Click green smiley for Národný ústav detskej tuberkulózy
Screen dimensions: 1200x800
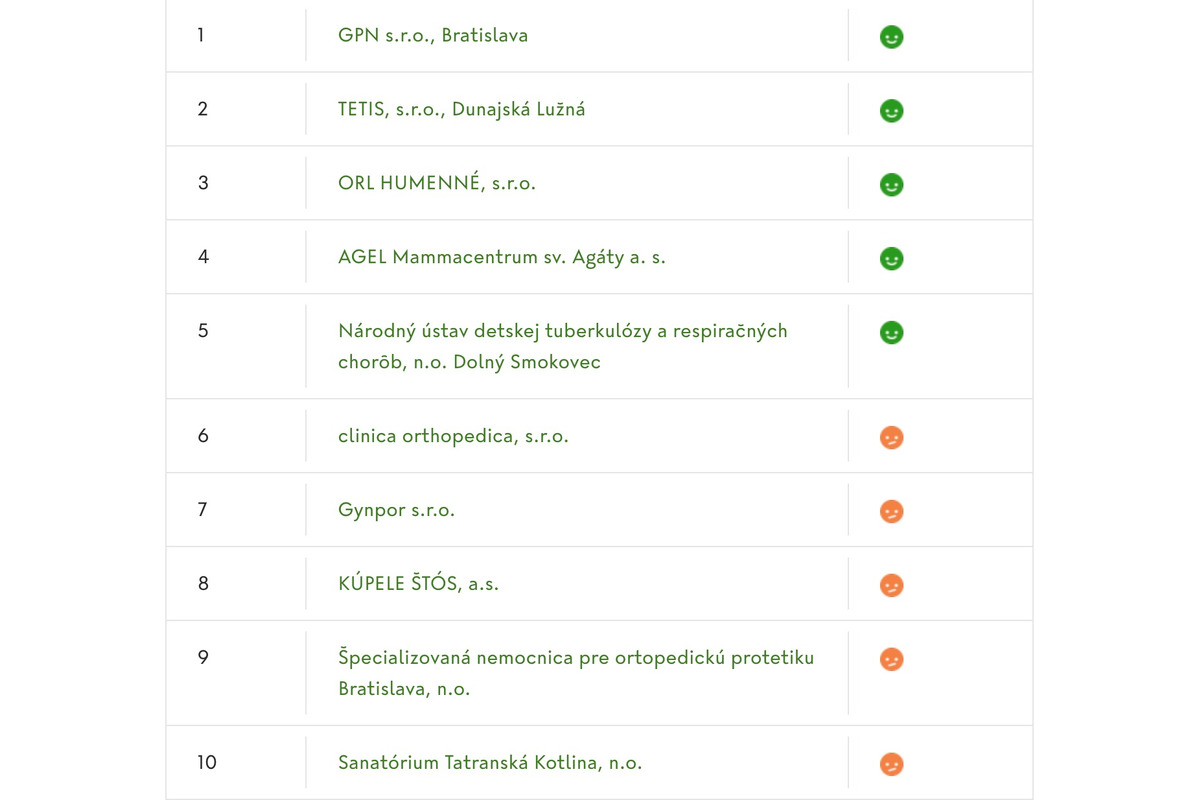(x=891, y=332)
